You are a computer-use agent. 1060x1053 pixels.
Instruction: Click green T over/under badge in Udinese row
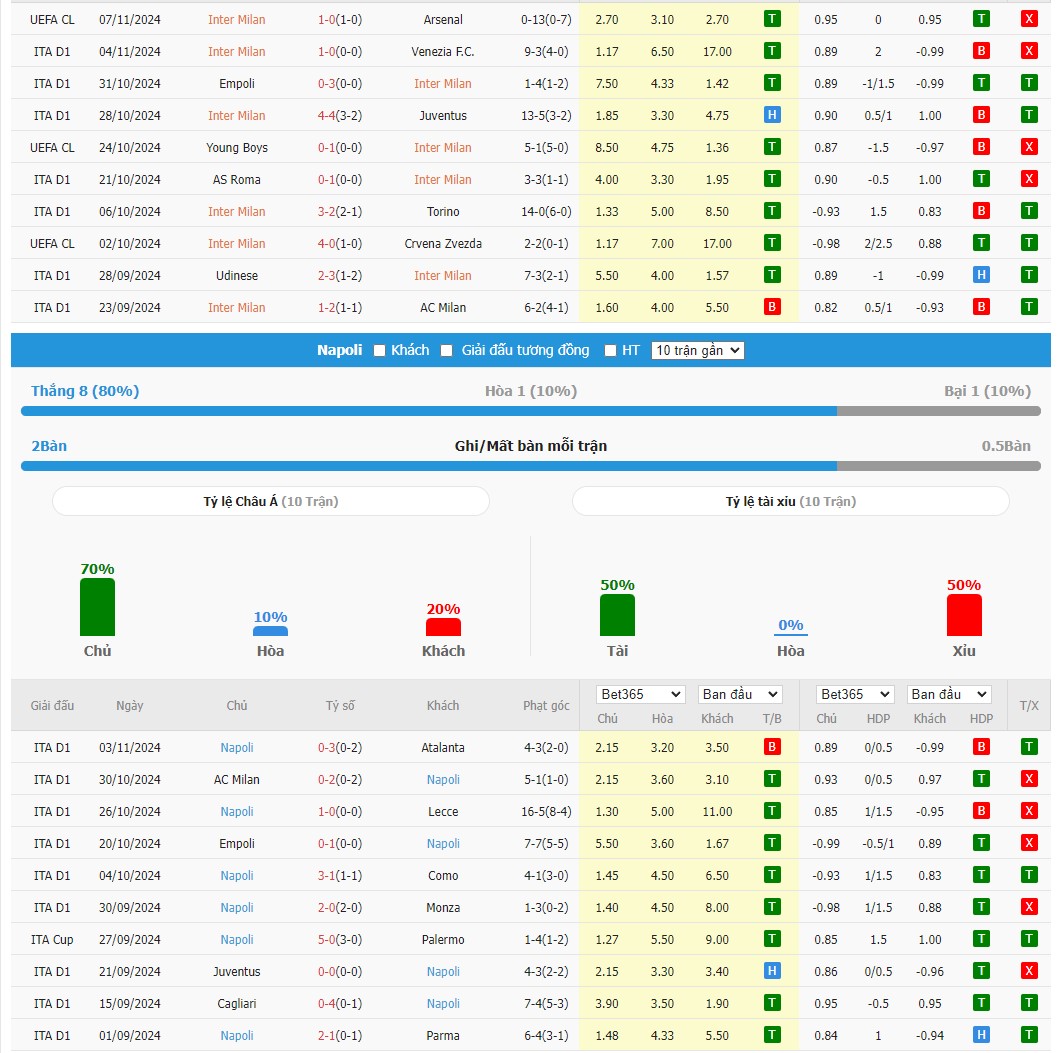point(1028,275)
